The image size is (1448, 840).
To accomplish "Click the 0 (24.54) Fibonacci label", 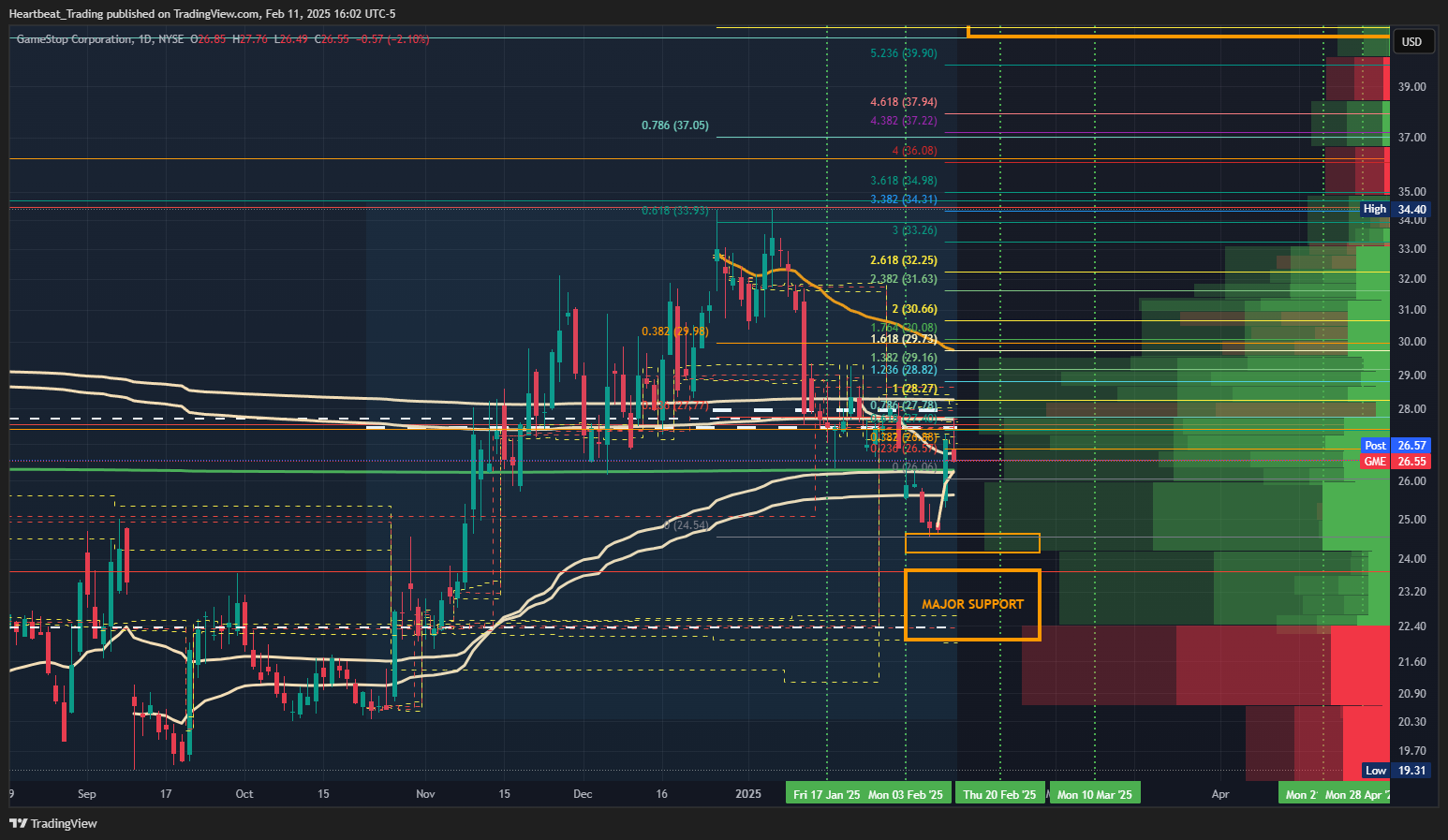I will click(686, 525).
